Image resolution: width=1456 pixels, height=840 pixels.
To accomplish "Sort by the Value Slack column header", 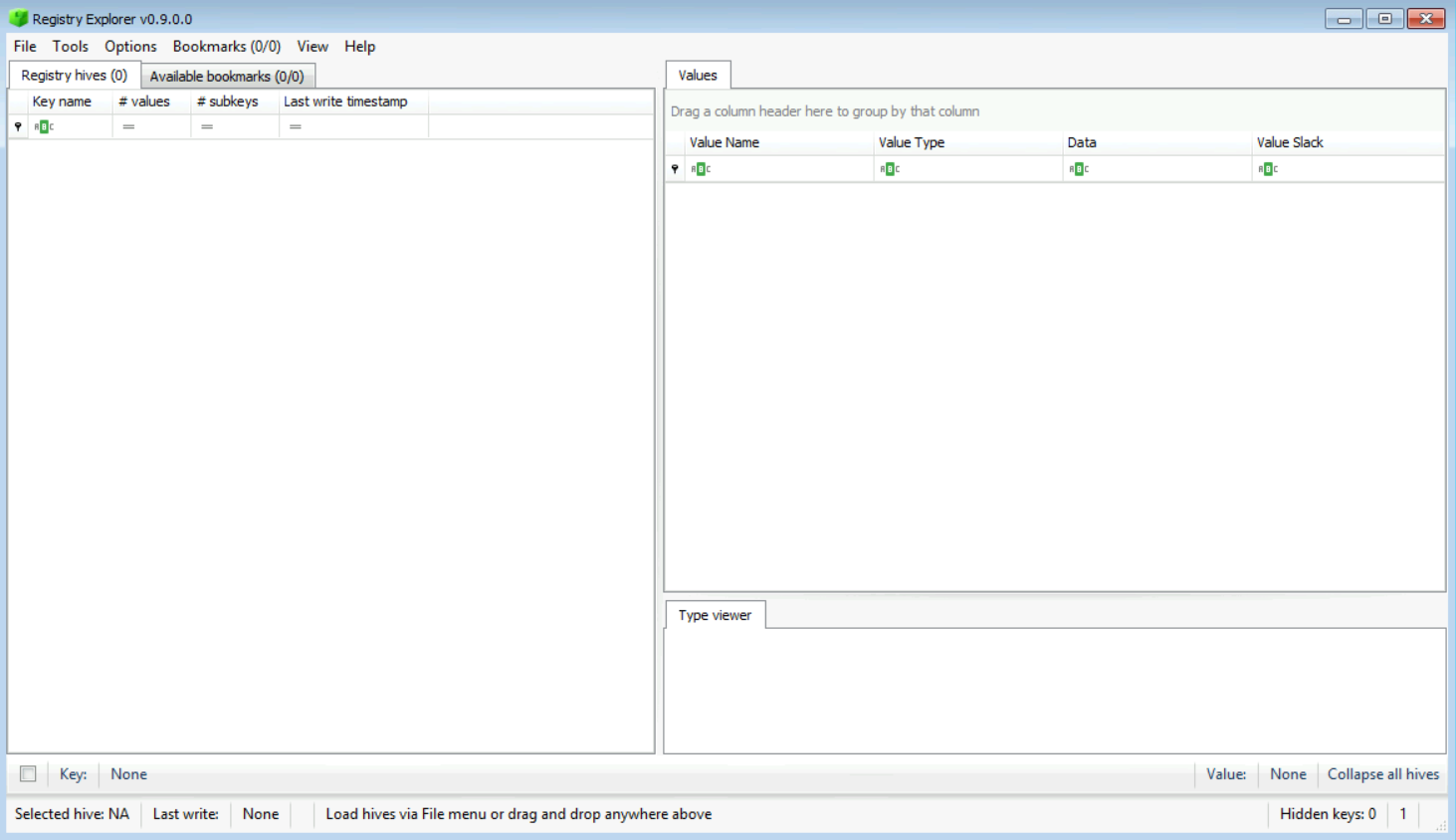I will pyautogui.click(x=1348, y=142).
